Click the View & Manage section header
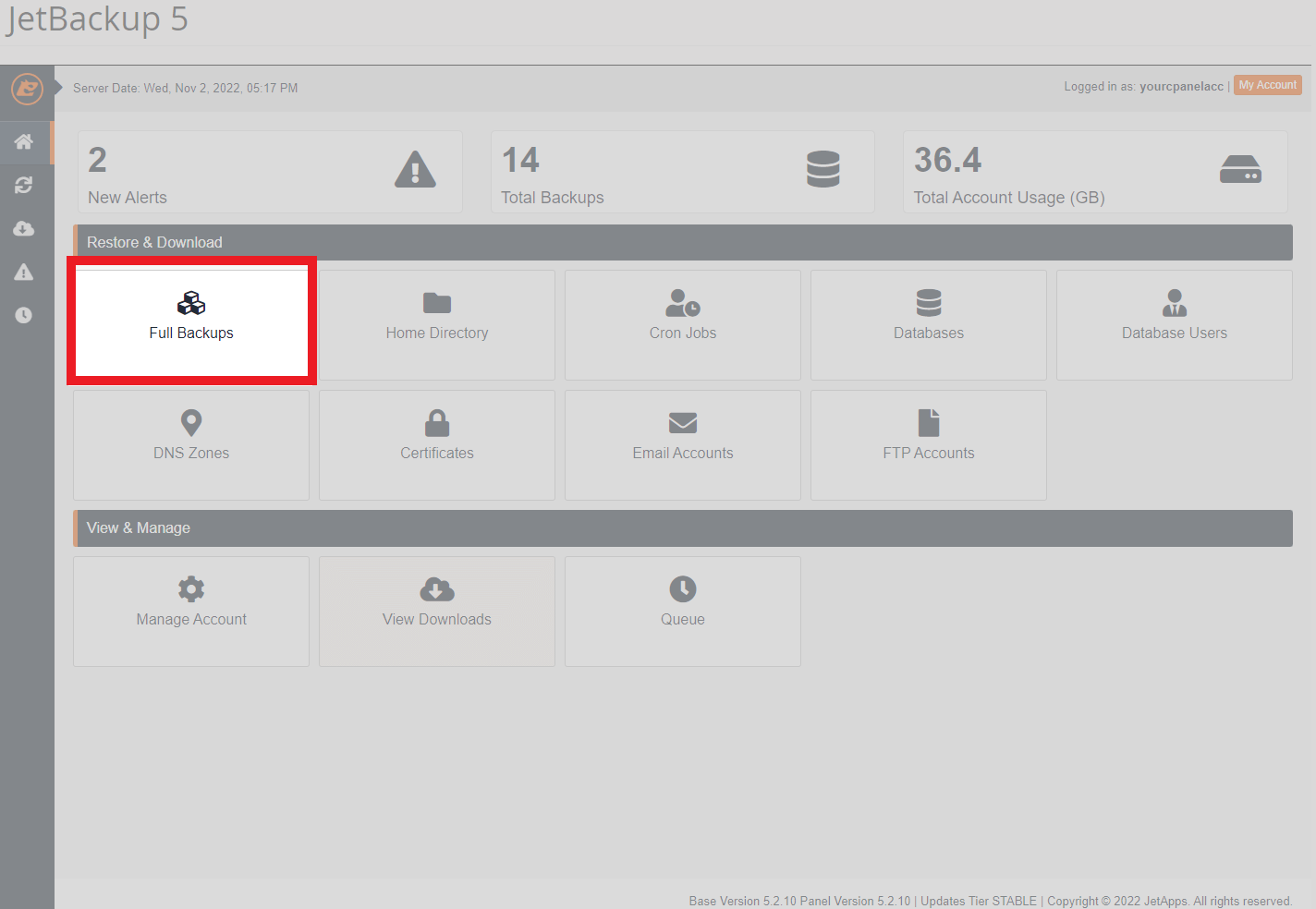The width and height of the screenshot is (1316, 909). coord(683,528)
